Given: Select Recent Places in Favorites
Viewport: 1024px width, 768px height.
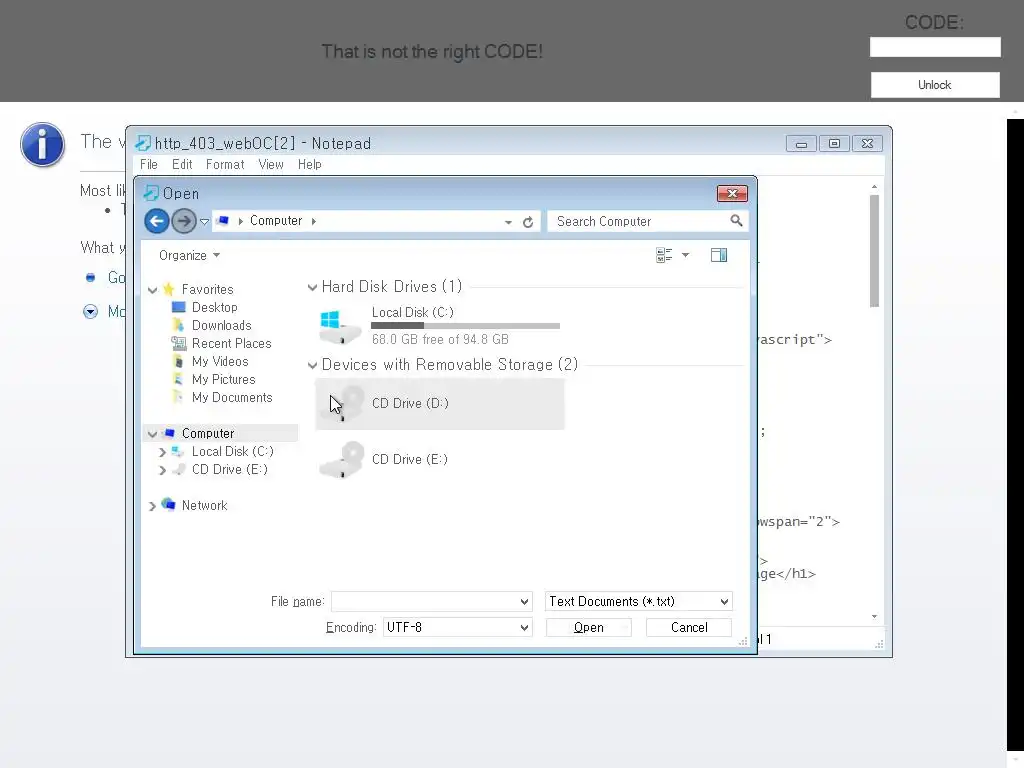Looking at the screenshot, I should pos(231,344).
